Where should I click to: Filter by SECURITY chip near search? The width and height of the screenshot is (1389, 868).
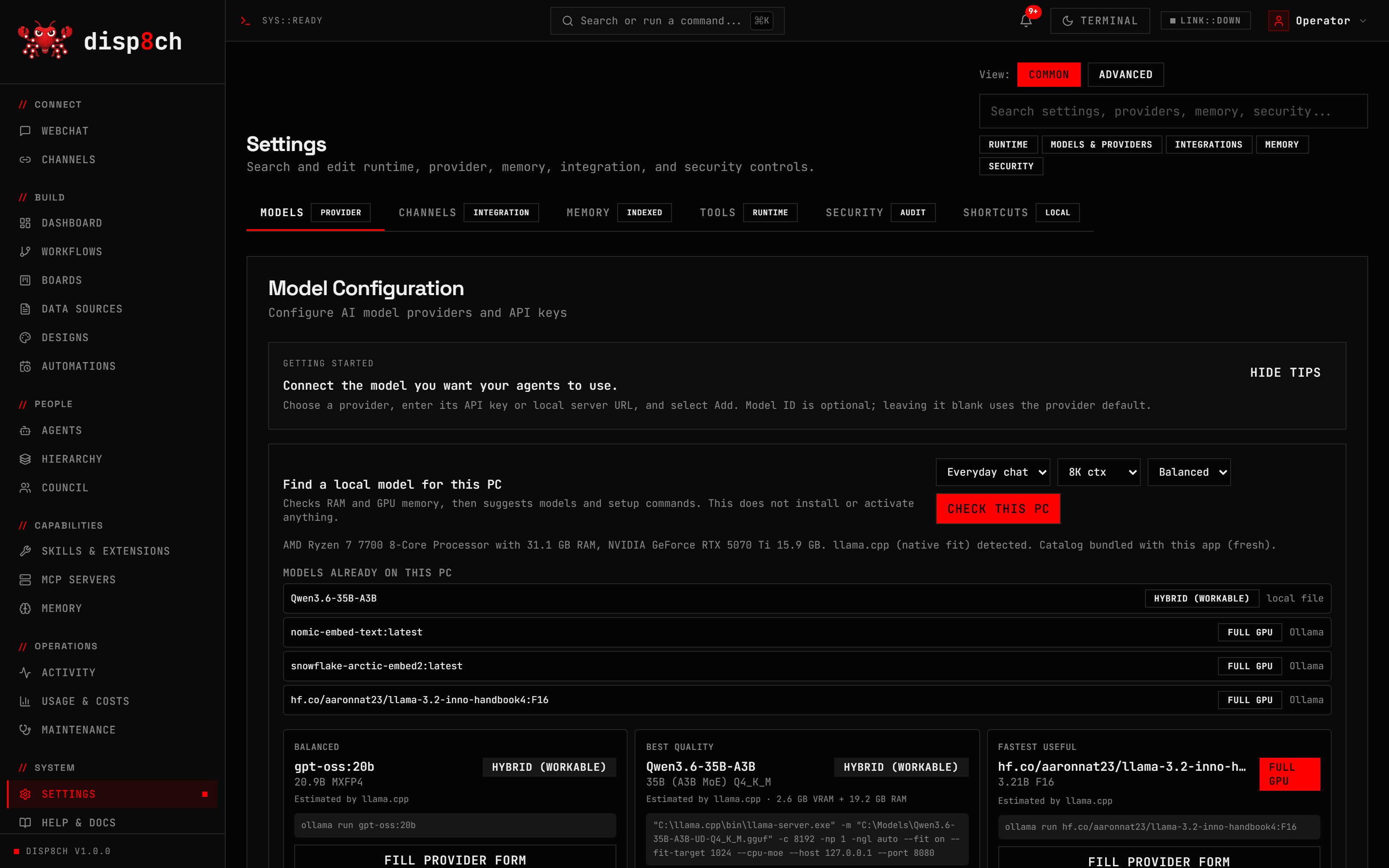tap(1011, 167)
